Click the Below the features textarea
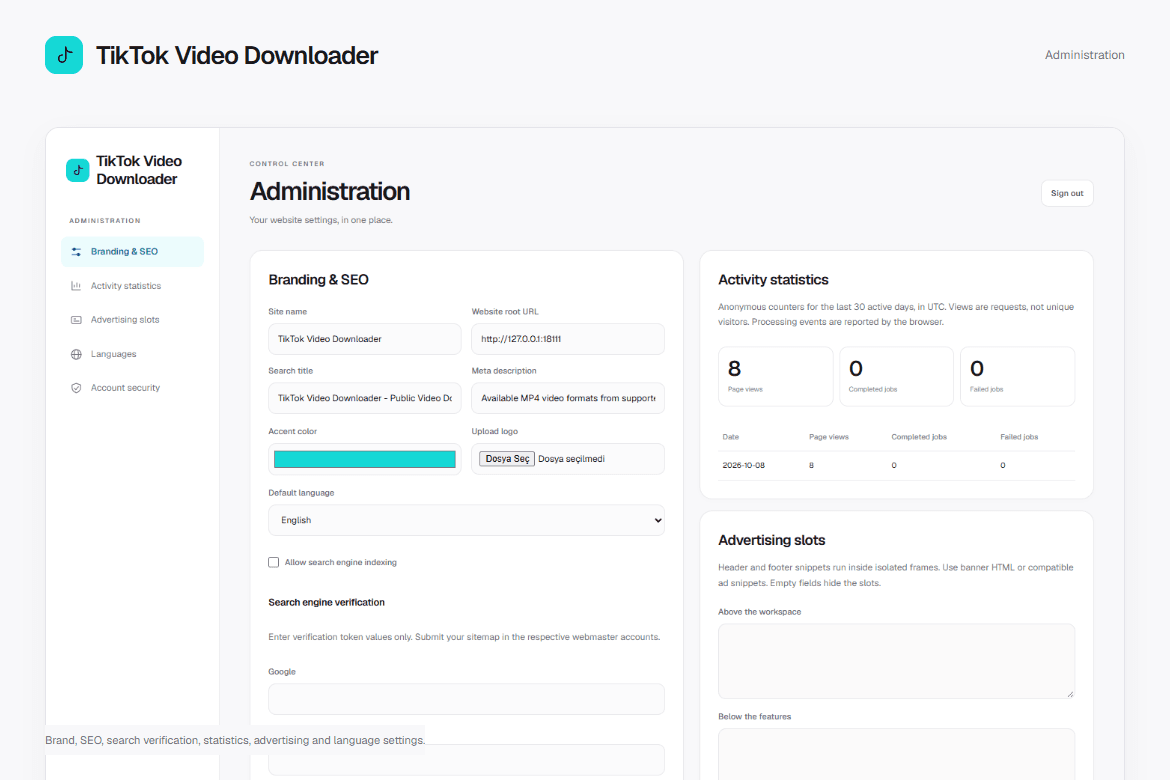 pos(896,755)
